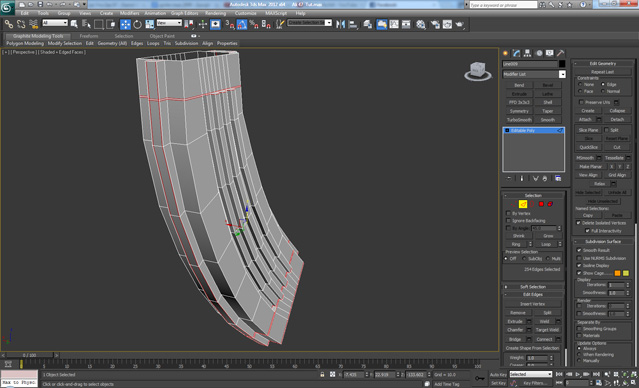The width and height of the screenshot is (639, 388).
Task: Select Edge sub-object level icon
Action: click(523, 204)
